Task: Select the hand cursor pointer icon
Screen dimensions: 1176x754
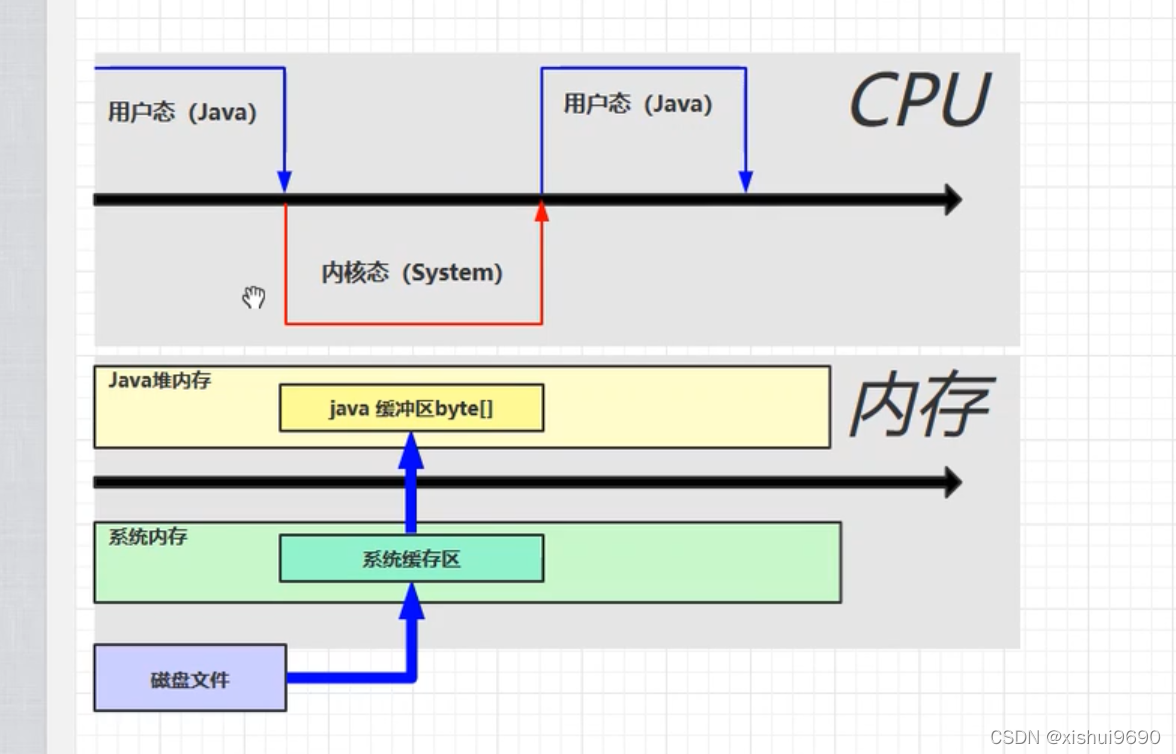Action: tap(253, 296)
